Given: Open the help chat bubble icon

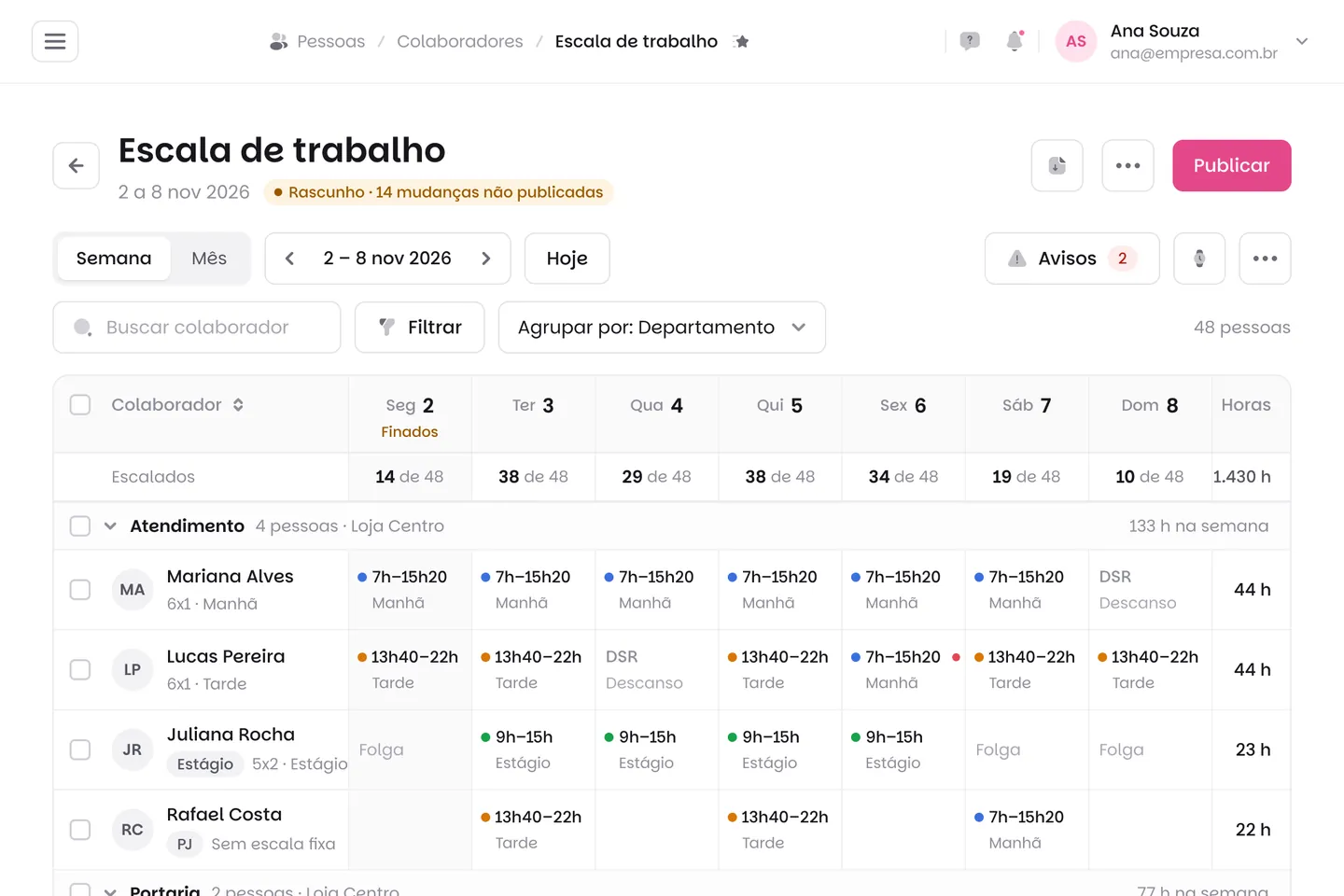Looking at the screenshot, I should pos(970,41).
